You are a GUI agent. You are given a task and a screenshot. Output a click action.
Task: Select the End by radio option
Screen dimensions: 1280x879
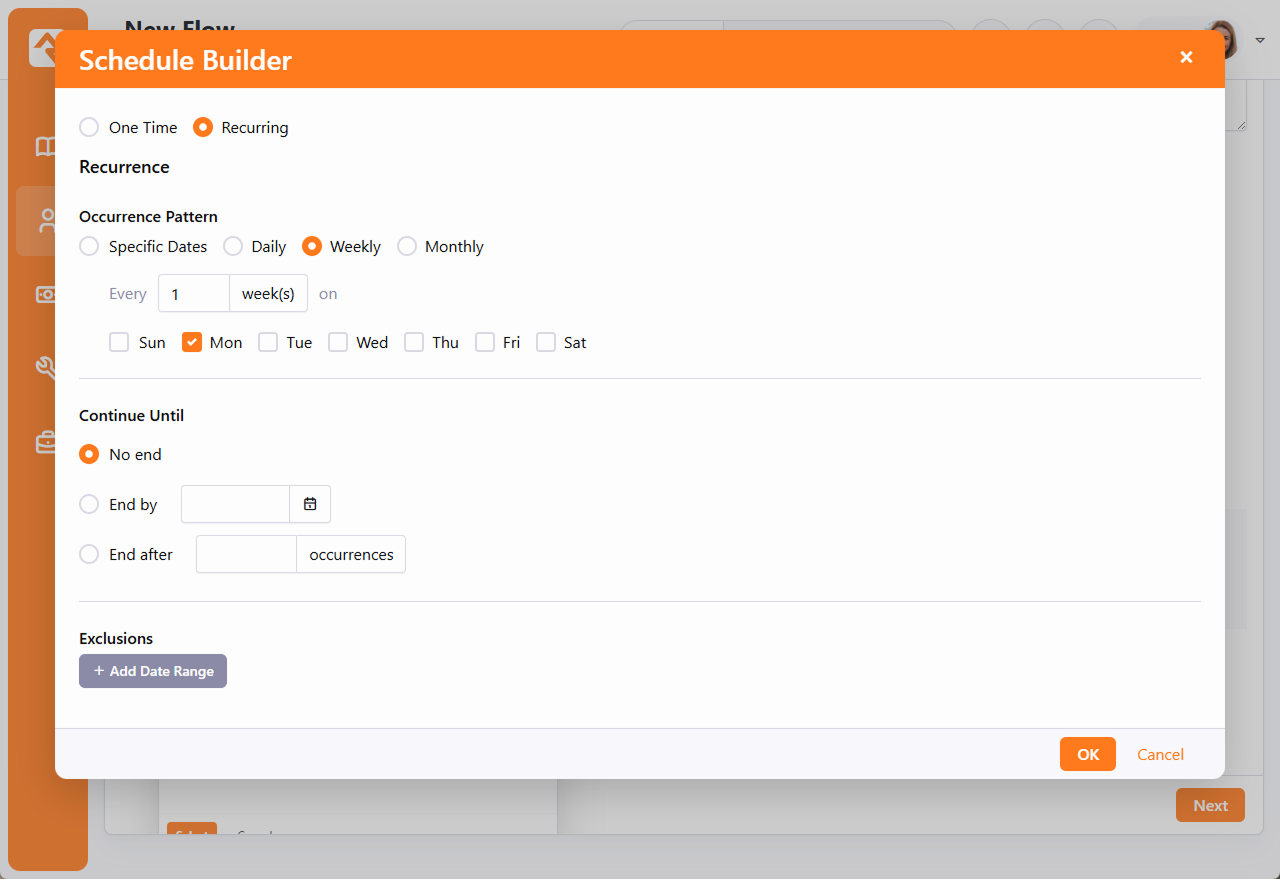click(90, 504)
